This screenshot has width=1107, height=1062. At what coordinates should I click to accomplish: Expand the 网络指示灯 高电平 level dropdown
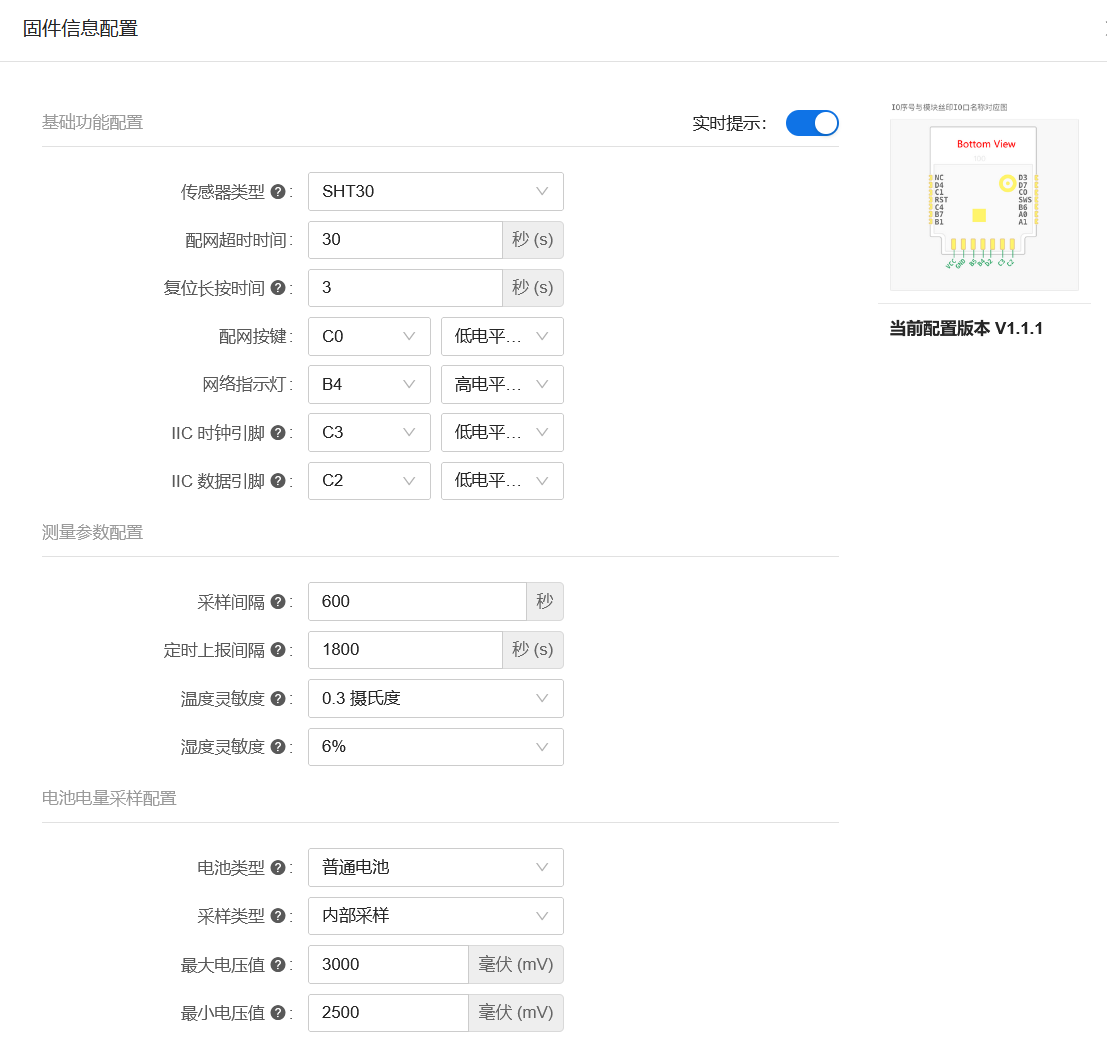(502, 384)
